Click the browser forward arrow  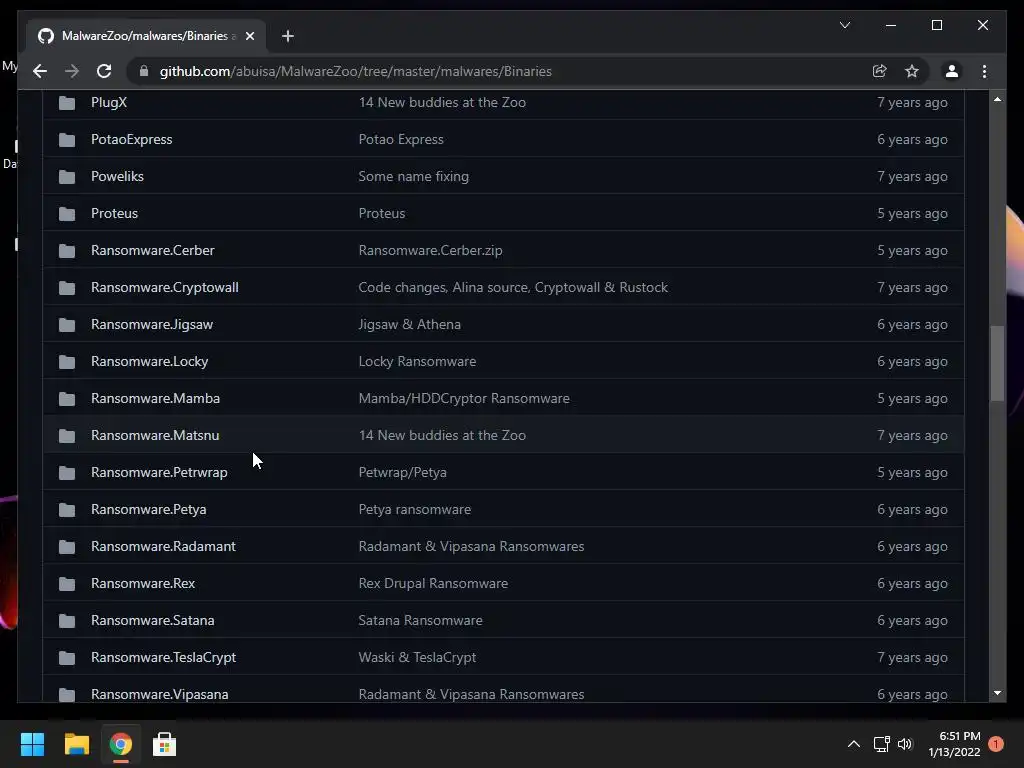pyautogui.click(x=72, y=71)
